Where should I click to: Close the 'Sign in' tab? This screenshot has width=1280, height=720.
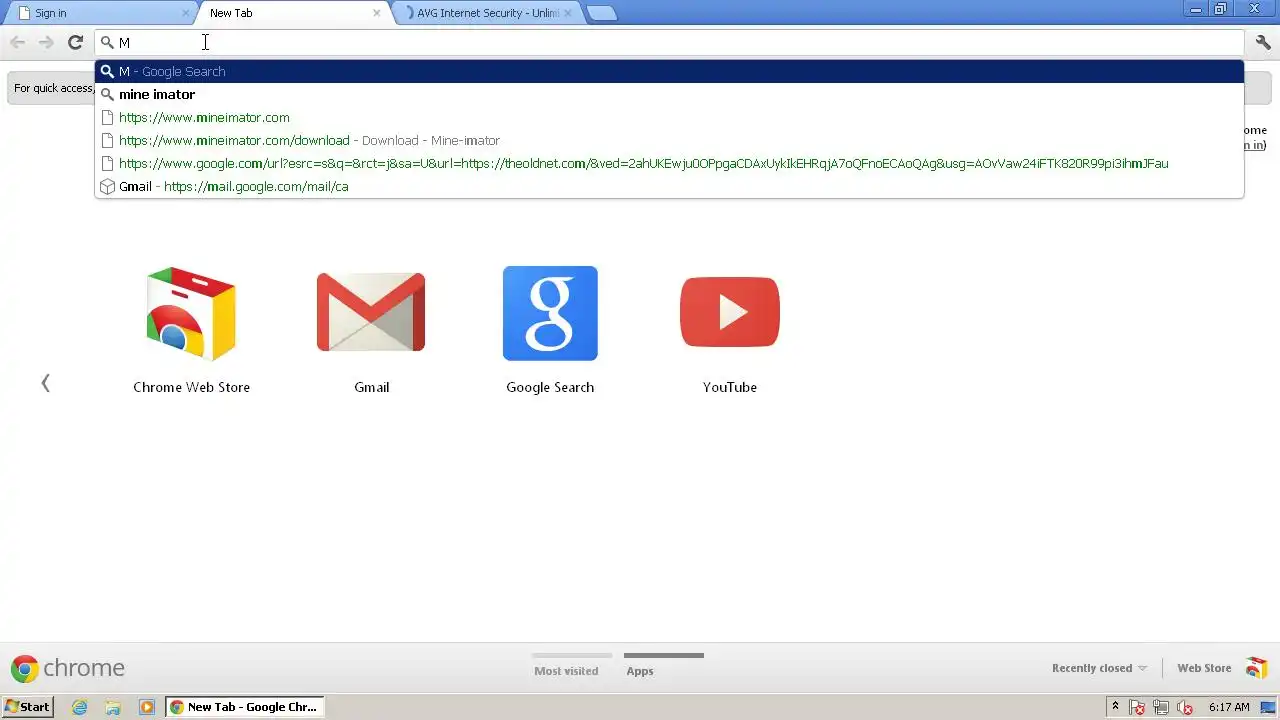[185, 13]
